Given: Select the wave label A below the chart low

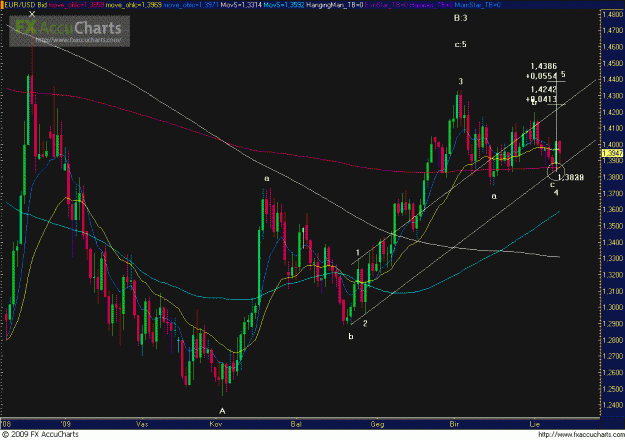Looking at the screenshot, I should click(222, 411).
